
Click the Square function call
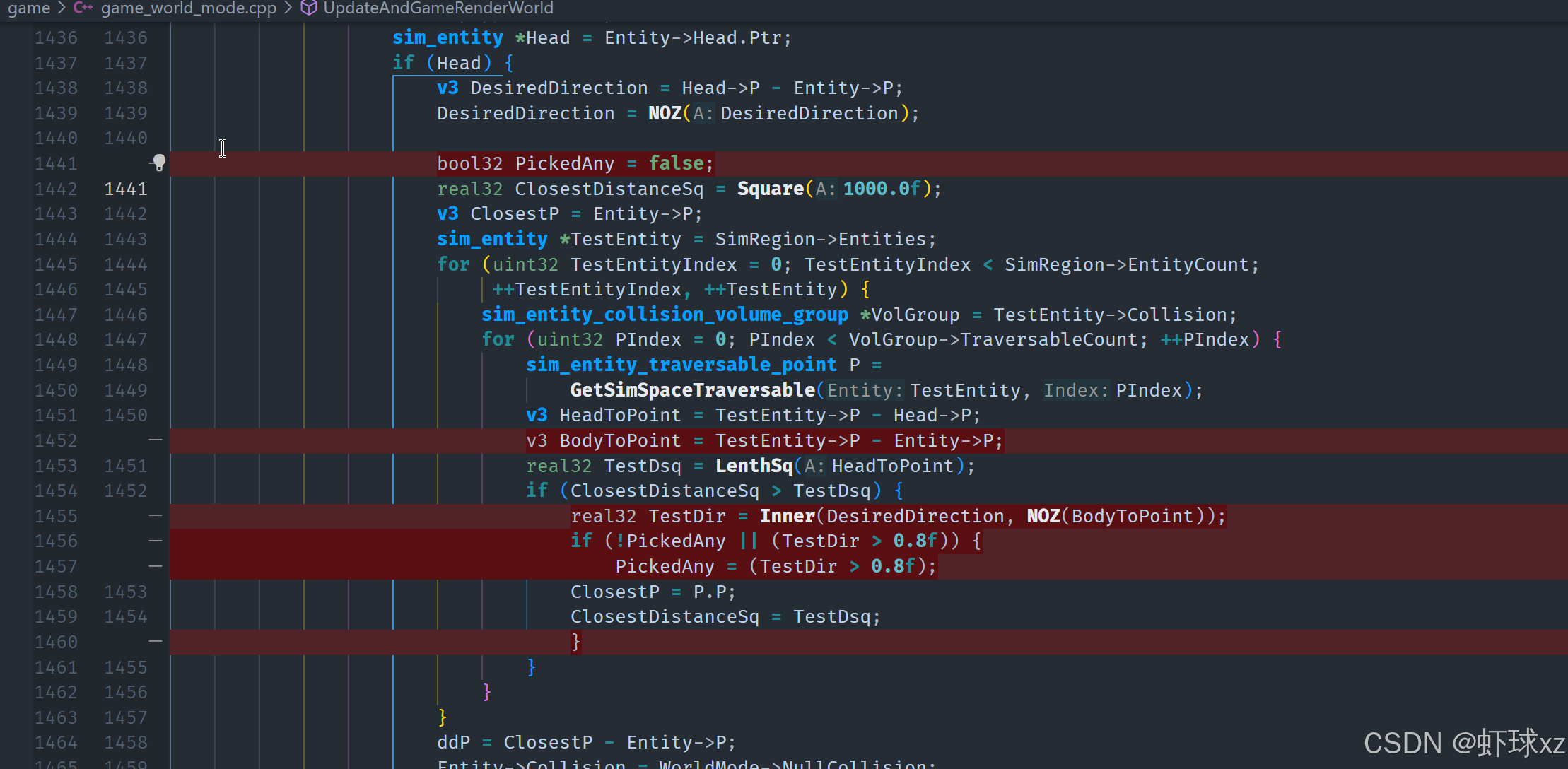[770, 189]
